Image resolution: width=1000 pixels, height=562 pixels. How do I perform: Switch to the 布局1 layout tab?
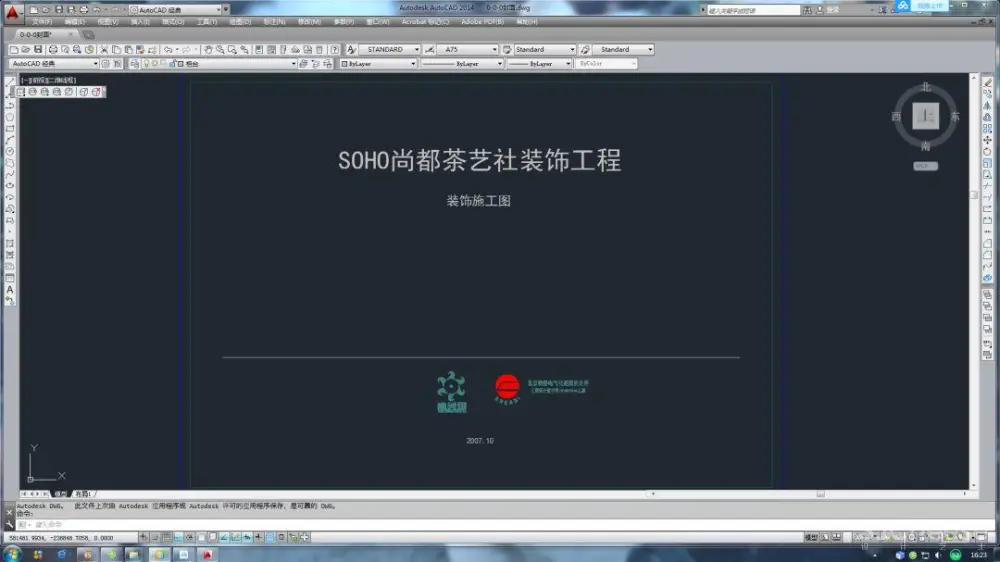(x=82, y=494)
